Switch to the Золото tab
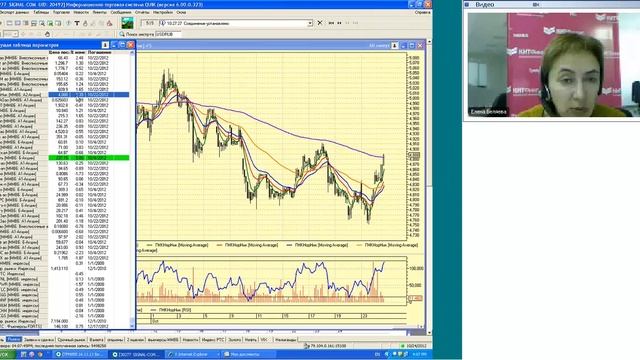This screenshot has height=360, width=640. 235,340
